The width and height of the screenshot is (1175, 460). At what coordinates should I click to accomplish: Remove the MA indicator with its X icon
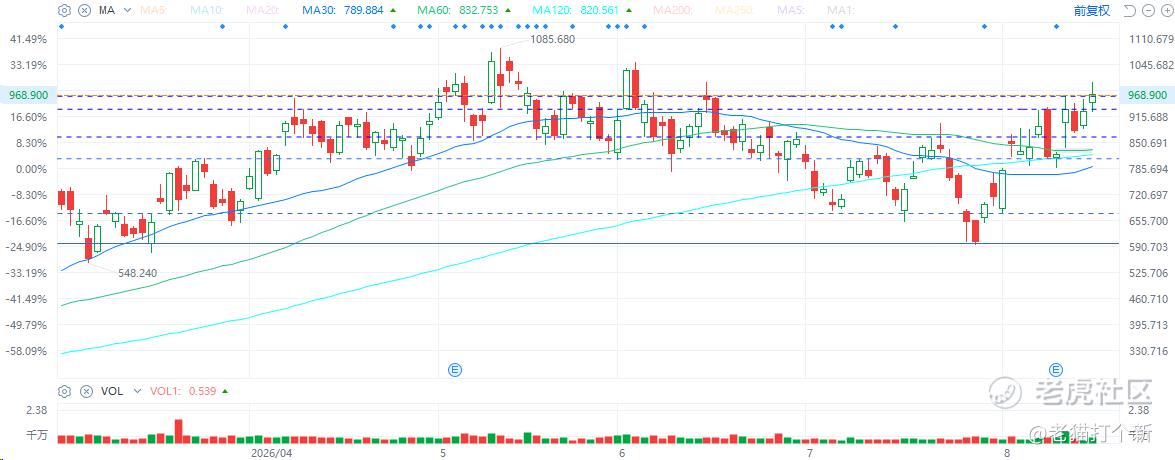tap(85, 10)
